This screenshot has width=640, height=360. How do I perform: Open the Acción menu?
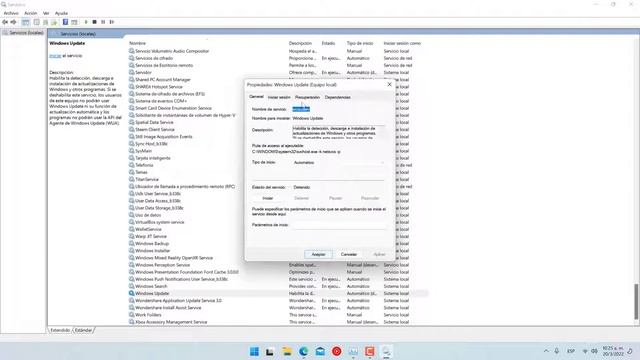pyautogui.click(x=31, y=13)
